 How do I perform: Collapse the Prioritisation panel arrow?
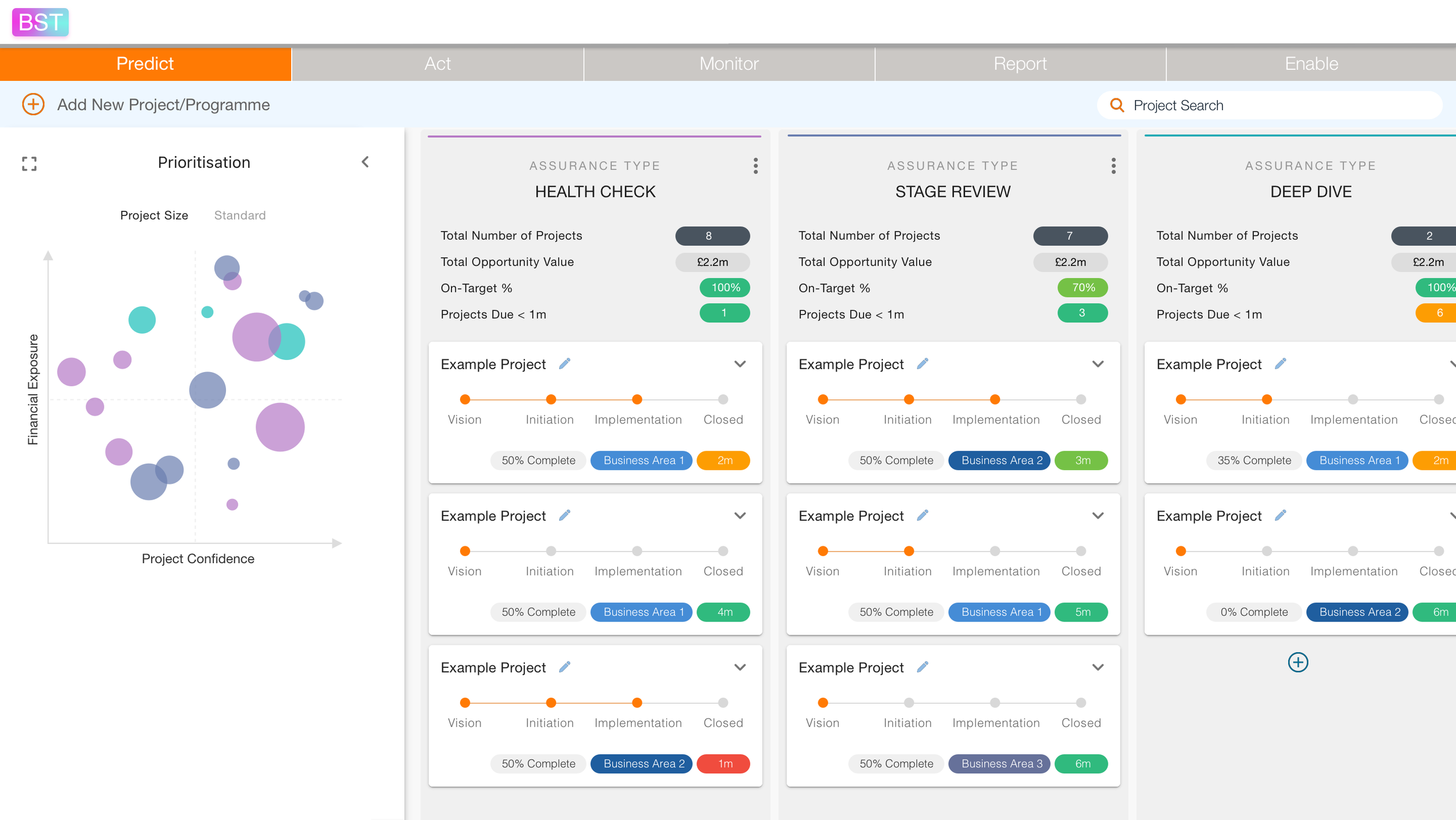coord(365,162)
